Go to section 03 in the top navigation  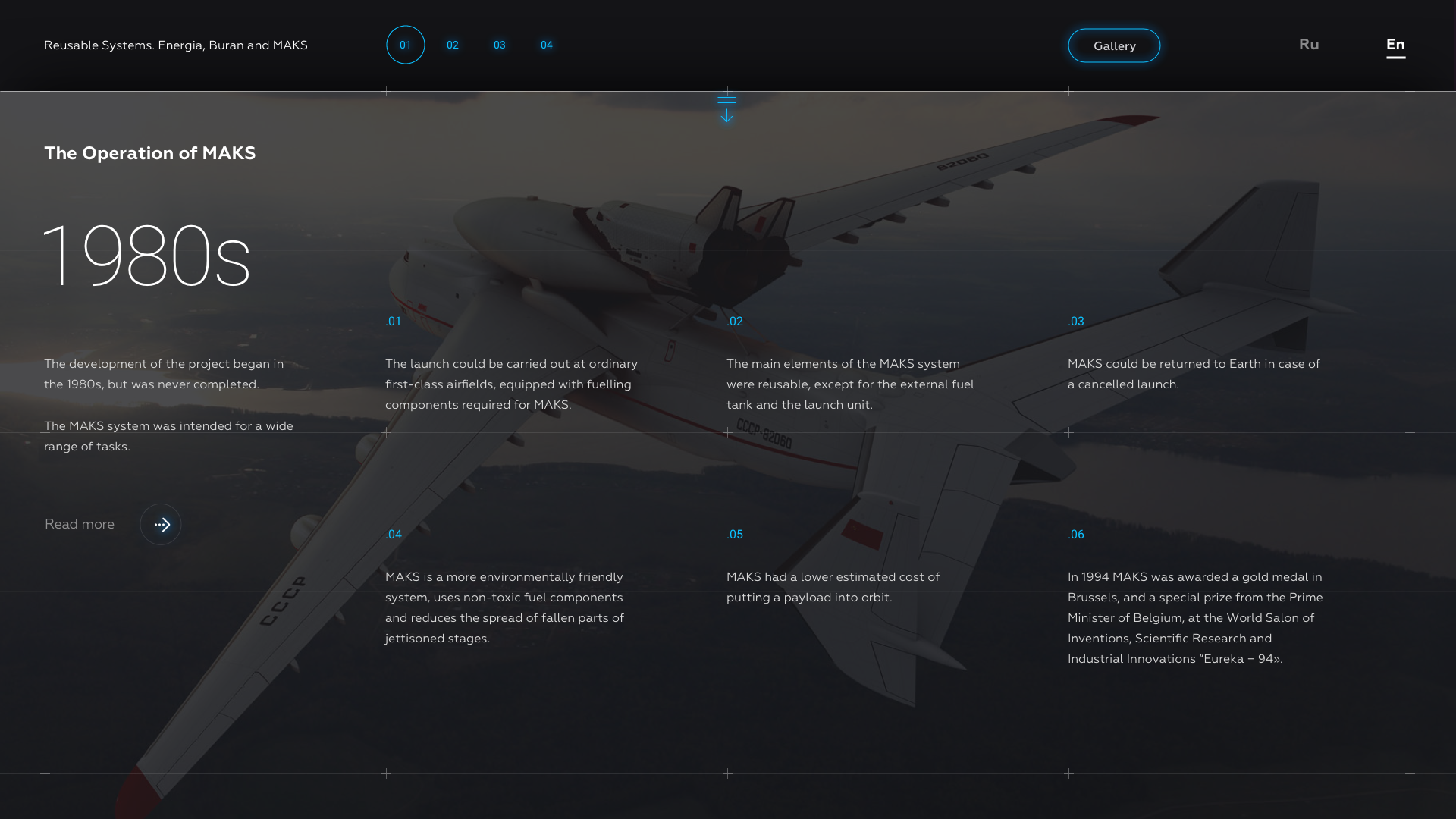point(500,45)
